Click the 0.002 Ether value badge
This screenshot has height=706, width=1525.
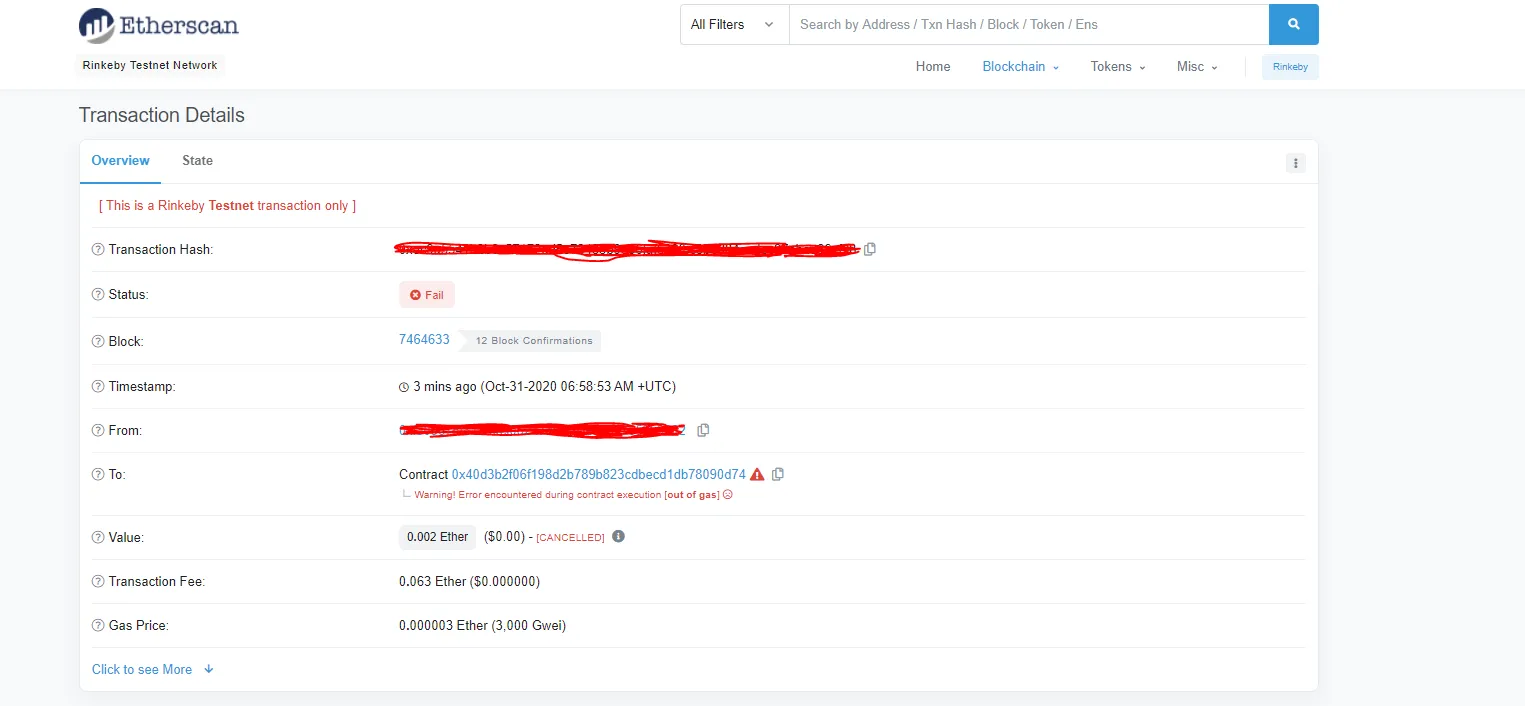tap(437, 537)
